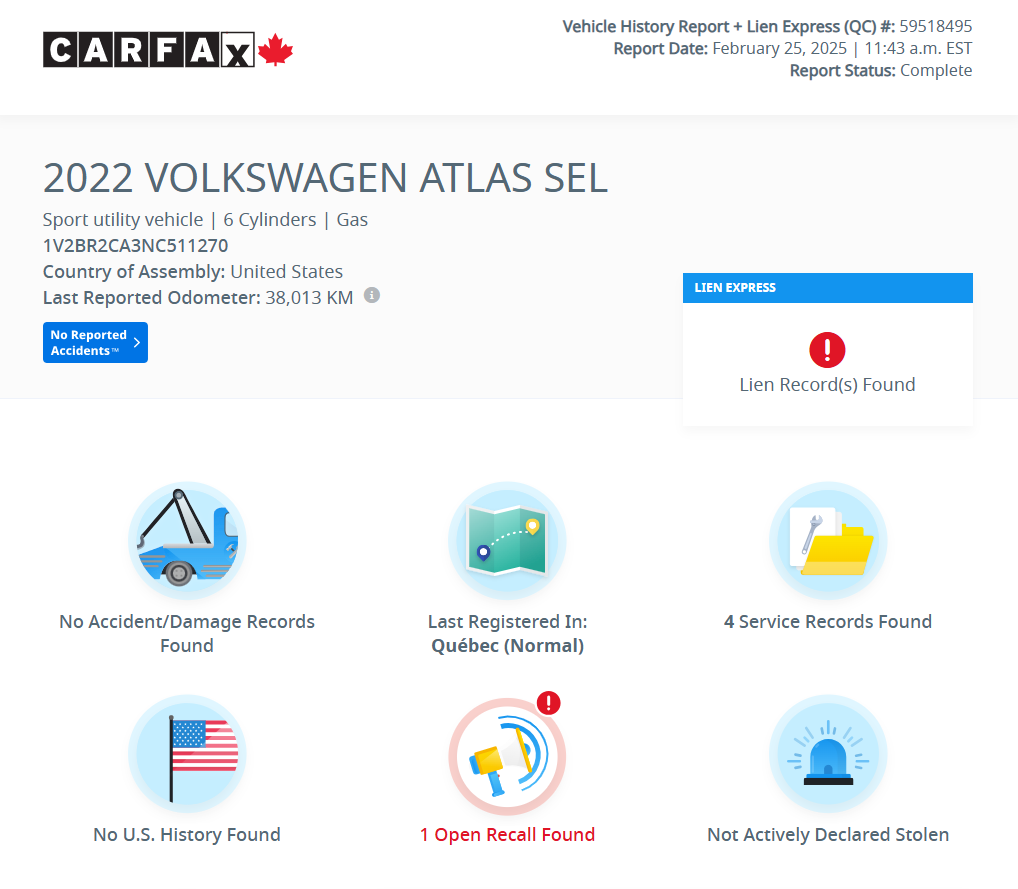Click the Report Status Complete text

click(x=881, y=70)
